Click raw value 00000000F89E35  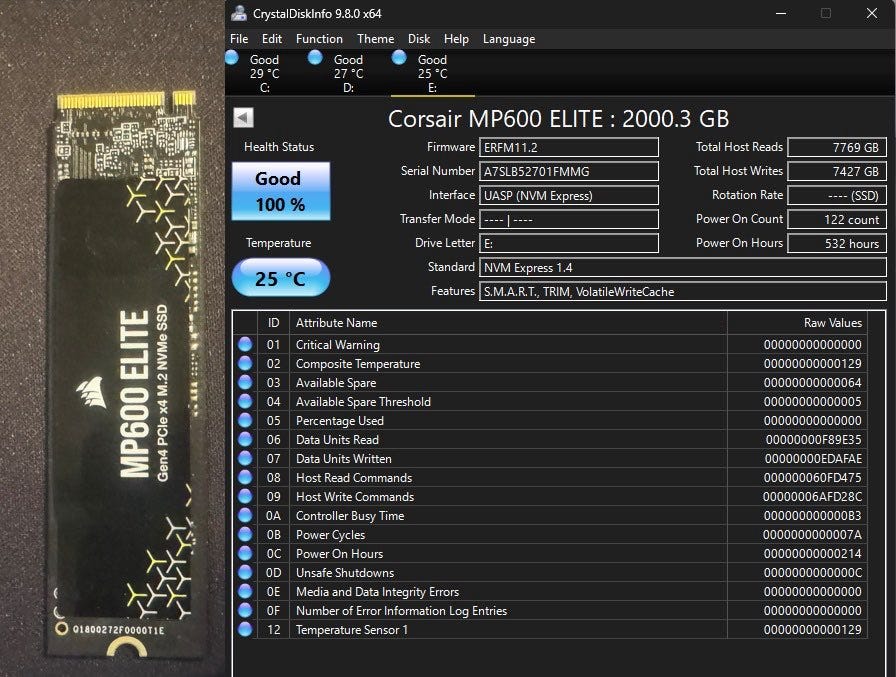pos(814,439)
